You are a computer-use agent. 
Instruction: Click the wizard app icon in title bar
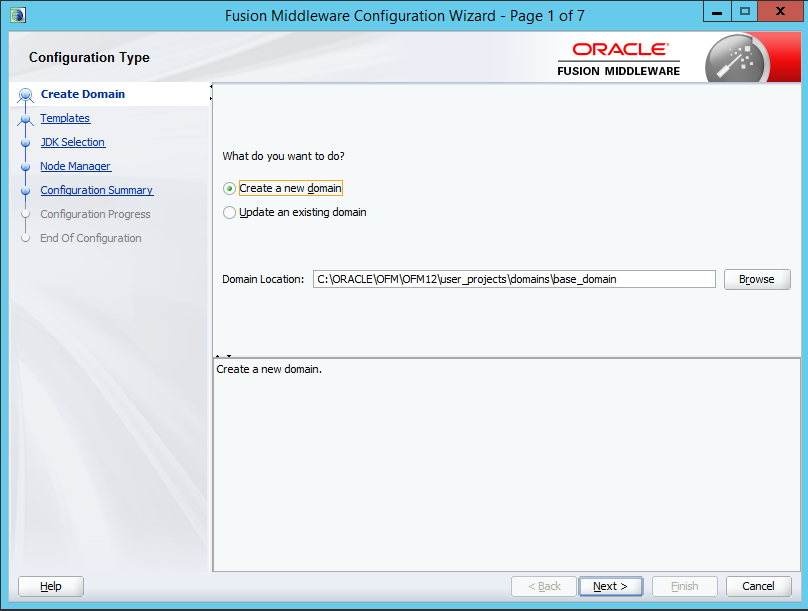(17, 15)
